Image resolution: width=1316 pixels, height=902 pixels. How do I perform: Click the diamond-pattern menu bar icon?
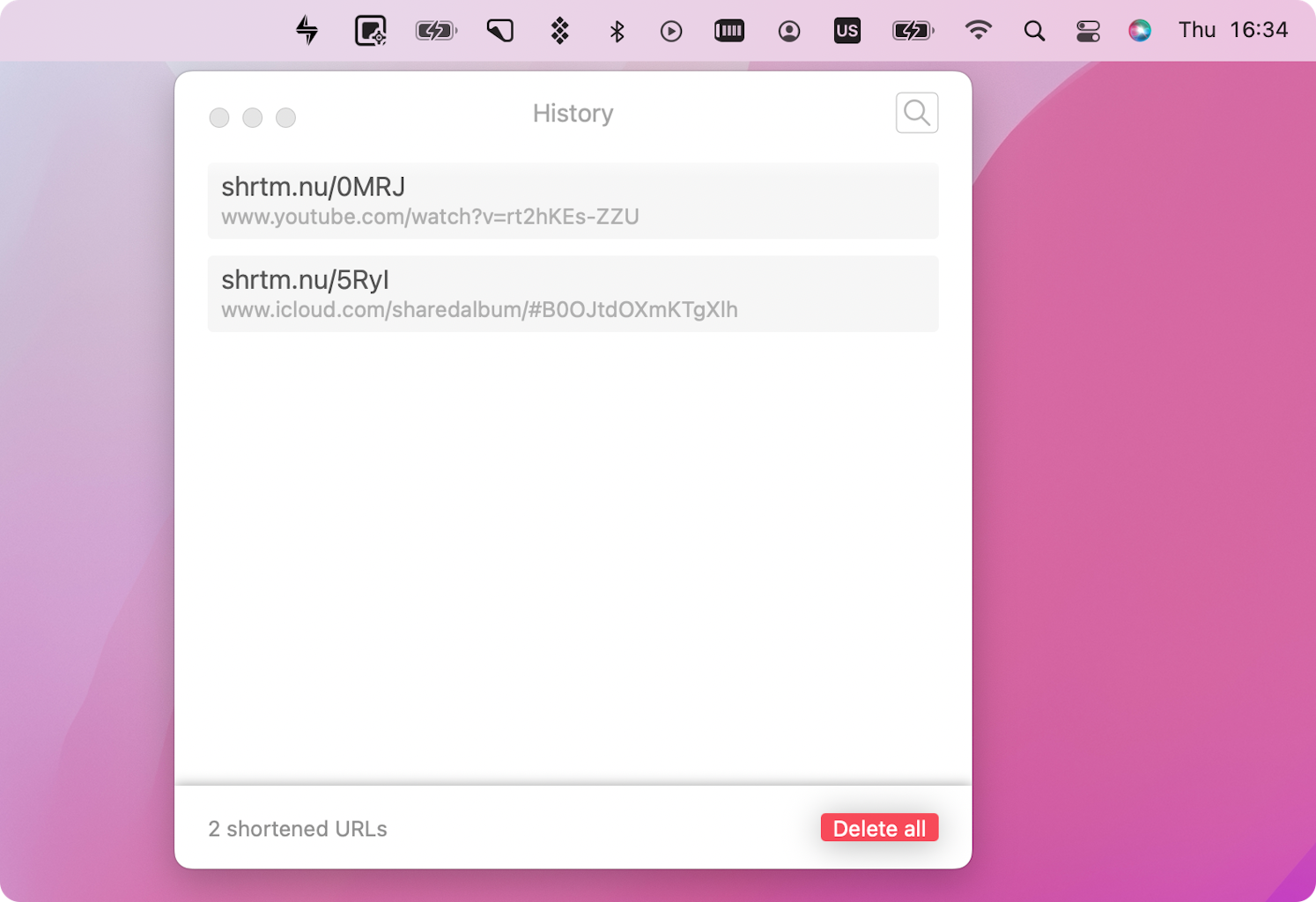559,31
